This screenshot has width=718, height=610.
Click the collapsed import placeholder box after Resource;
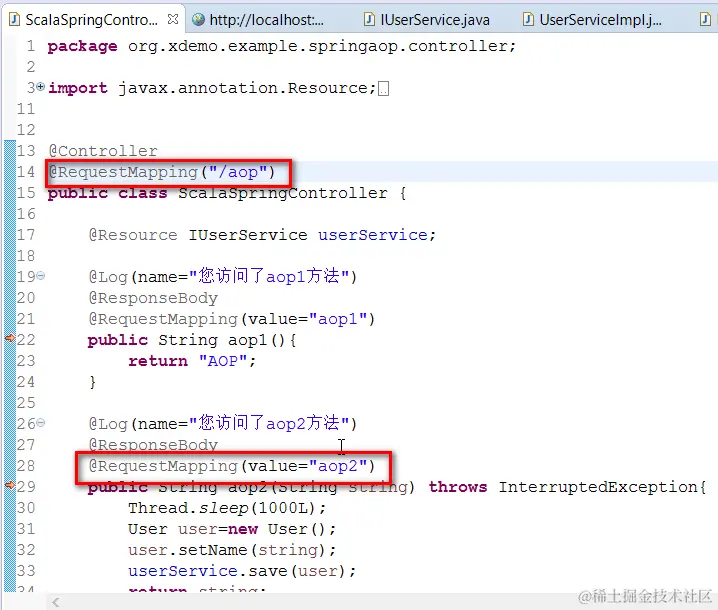point(384,88)
